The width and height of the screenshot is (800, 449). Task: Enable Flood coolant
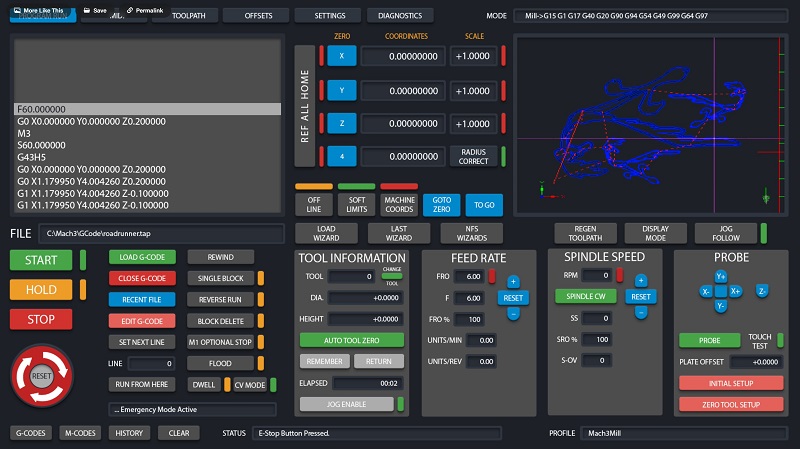click(x=220, y=363)
